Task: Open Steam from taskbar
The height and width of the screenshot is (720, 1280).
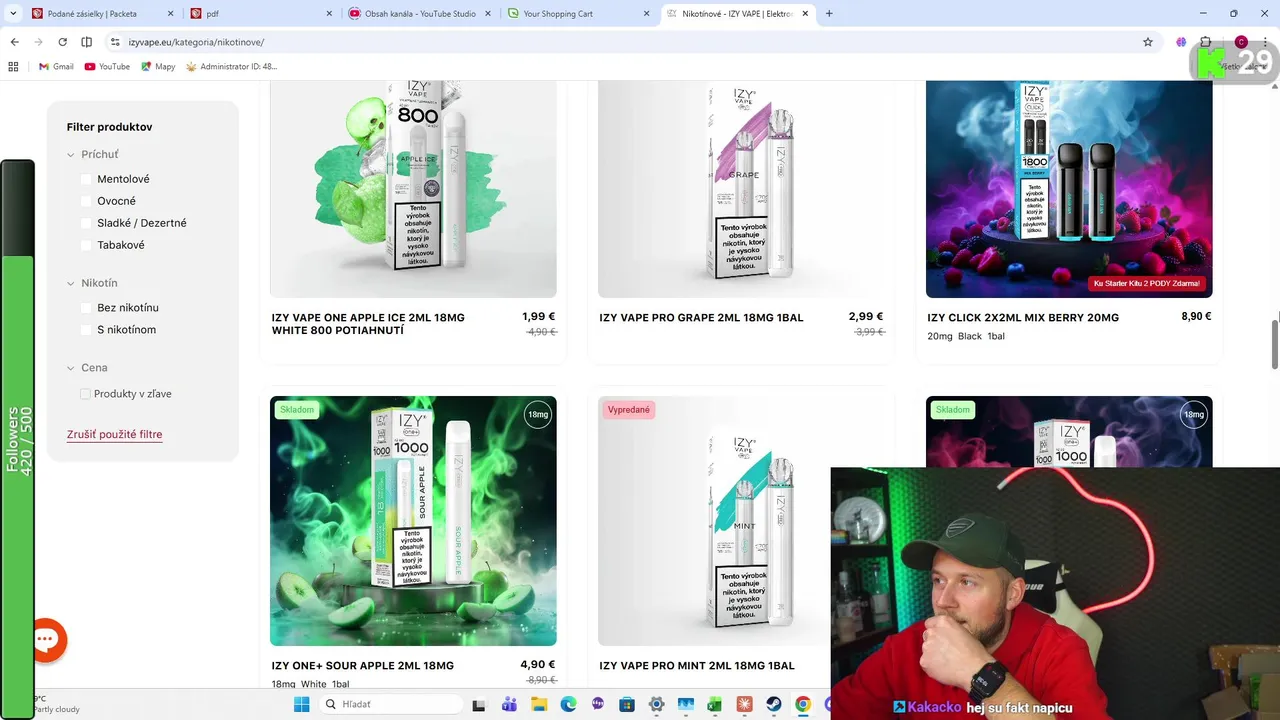Action: pos(773,704)
